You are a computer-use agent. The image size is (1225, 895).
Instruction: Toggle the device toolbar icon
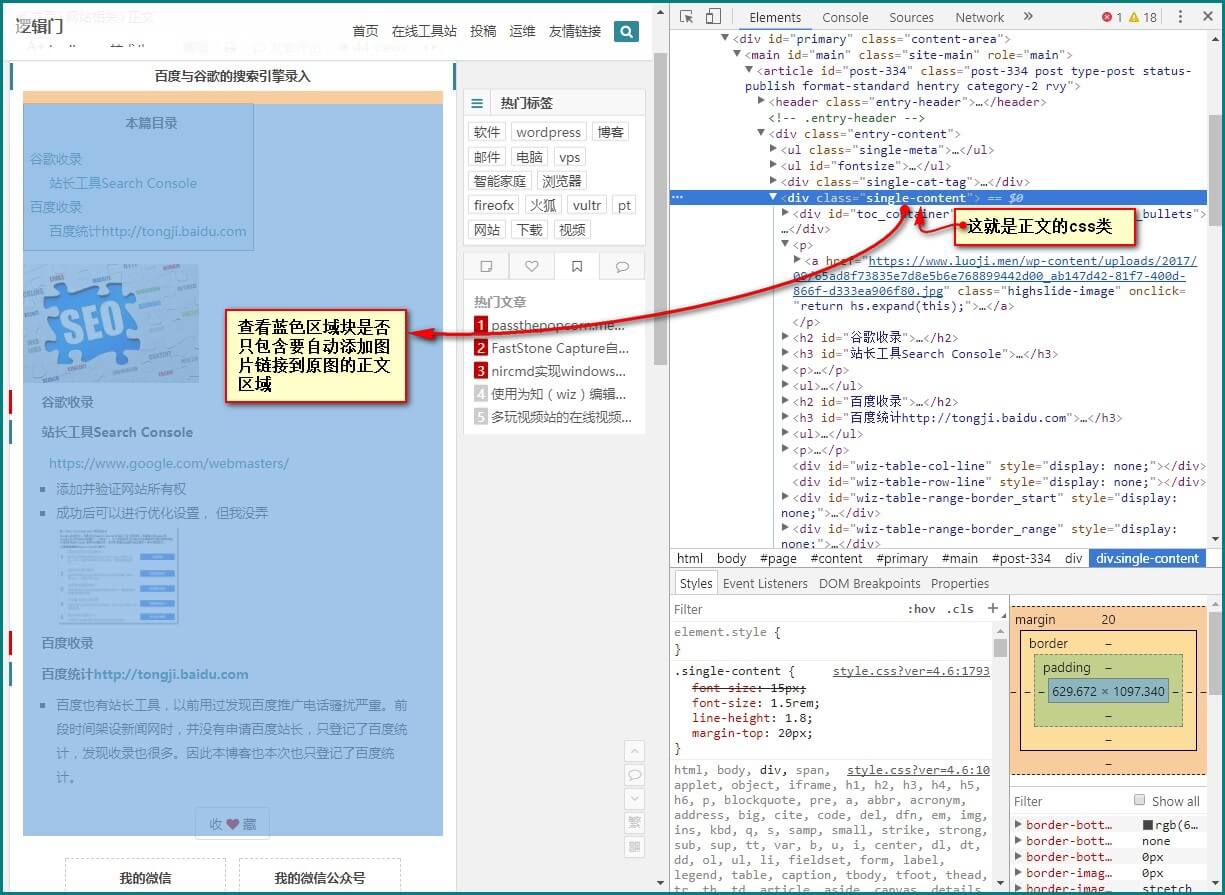point(713,17)
